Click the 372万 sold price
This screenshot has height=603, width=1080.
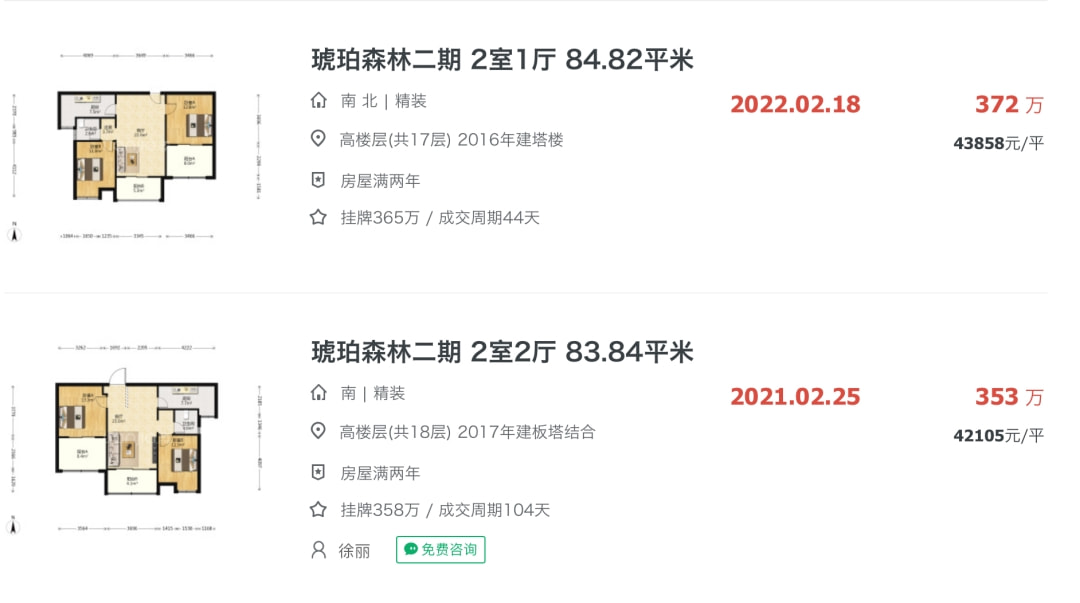click(x=1009, y=104)
